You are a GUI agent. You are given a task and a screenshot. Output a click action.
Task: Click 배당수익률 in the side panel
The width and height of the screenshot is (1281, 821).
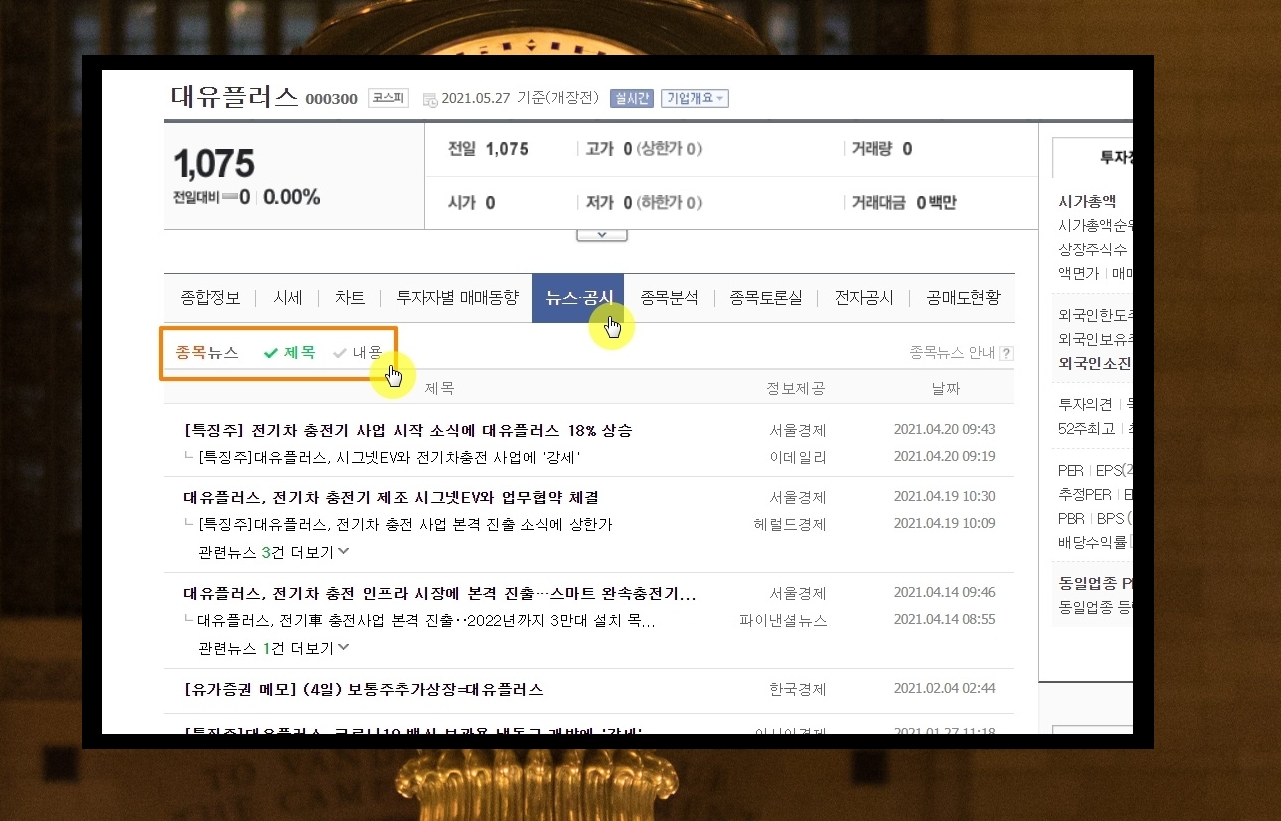click(x=1093, y=543)
